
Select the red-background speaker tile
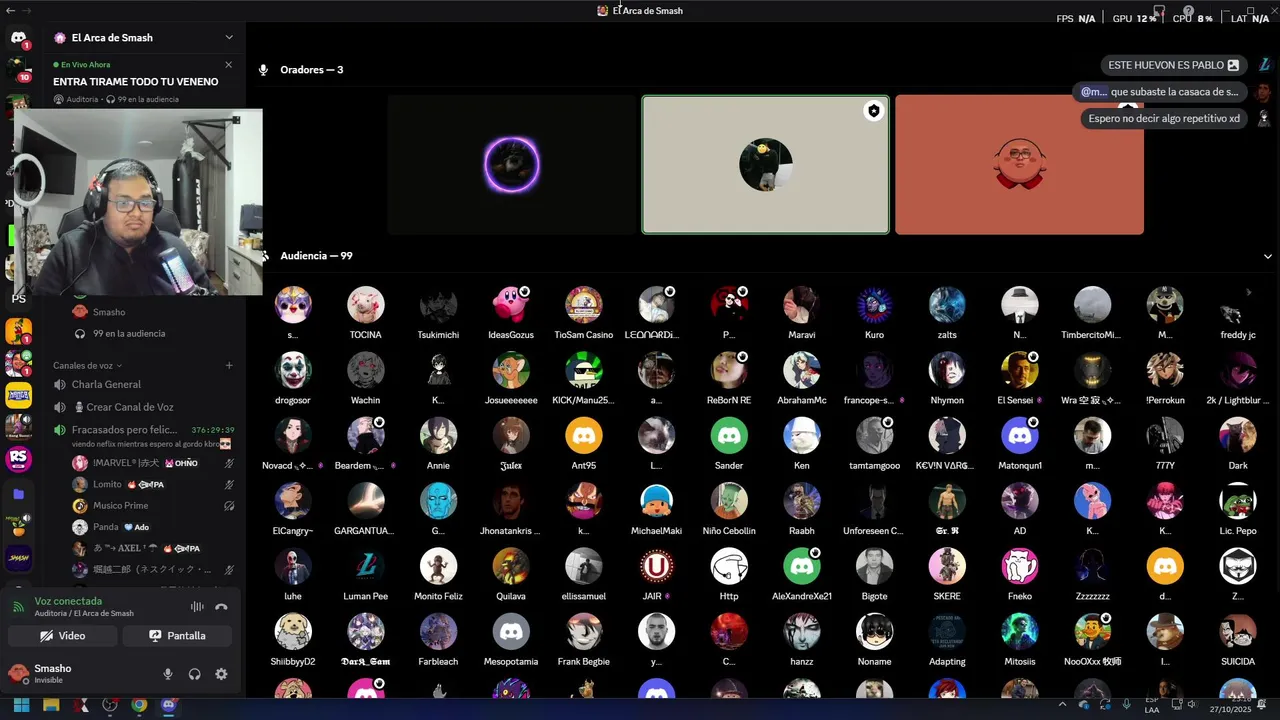click(1019, 165)
